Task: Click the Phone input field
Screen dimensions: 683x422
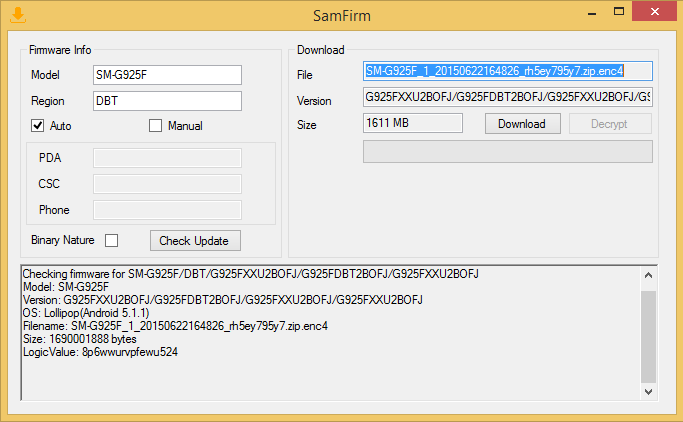Action: coord(167,210)
